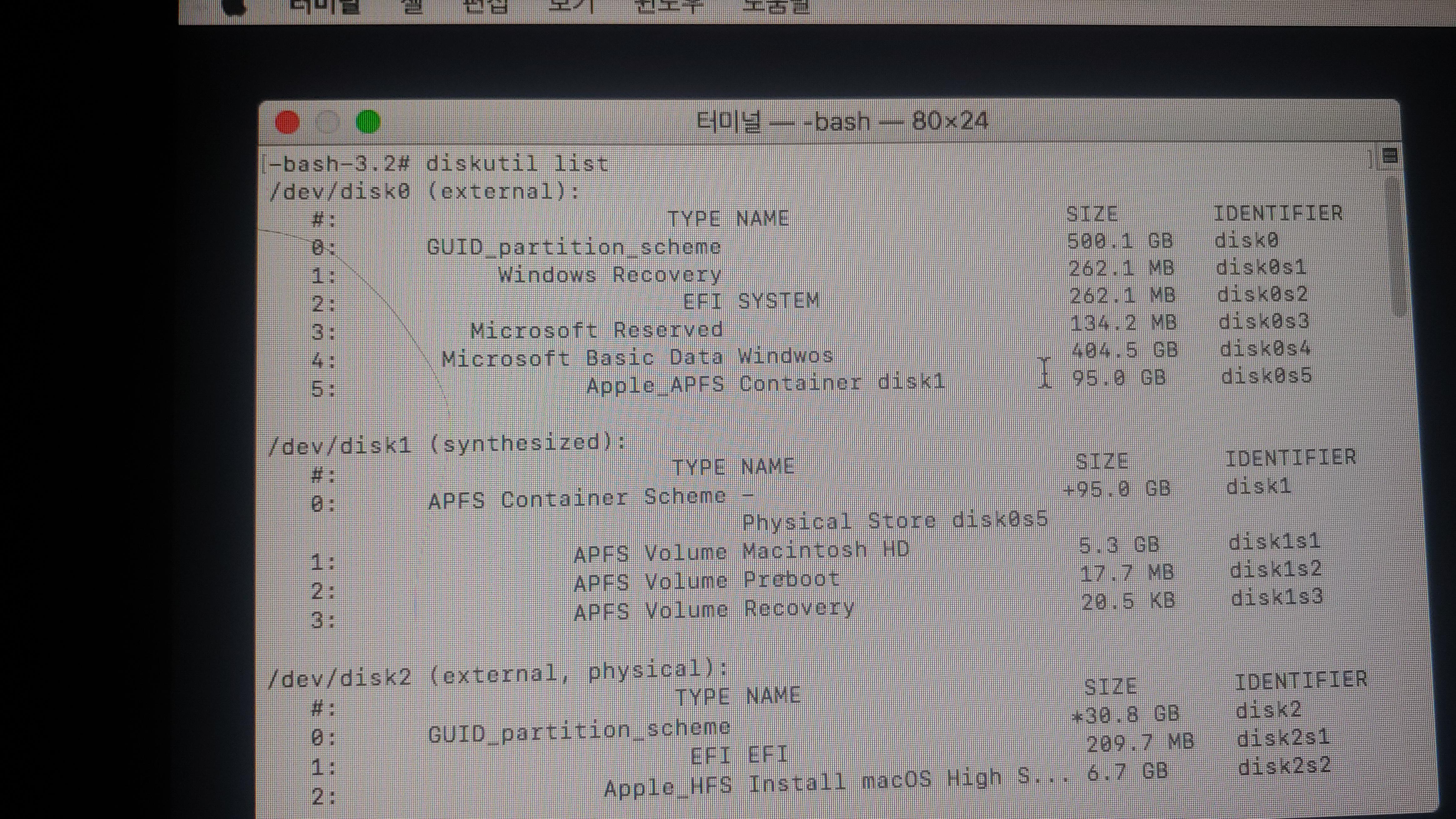
Task: Click the '+95.0 GB' size value
Action: (1117, 489)
